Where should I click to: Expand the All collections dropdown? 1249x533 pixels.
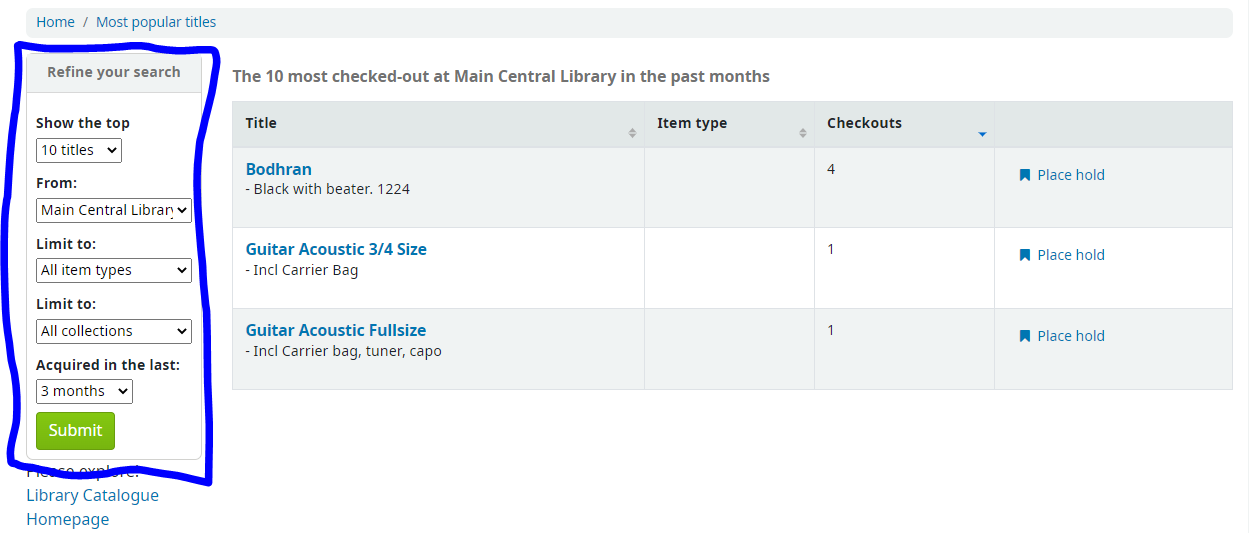click(x=114, y=331)
